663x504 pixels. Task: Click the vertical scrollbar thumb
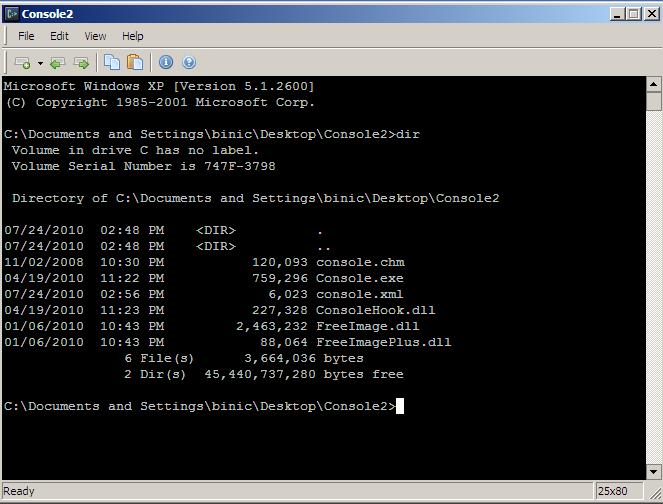click(654, 101)
